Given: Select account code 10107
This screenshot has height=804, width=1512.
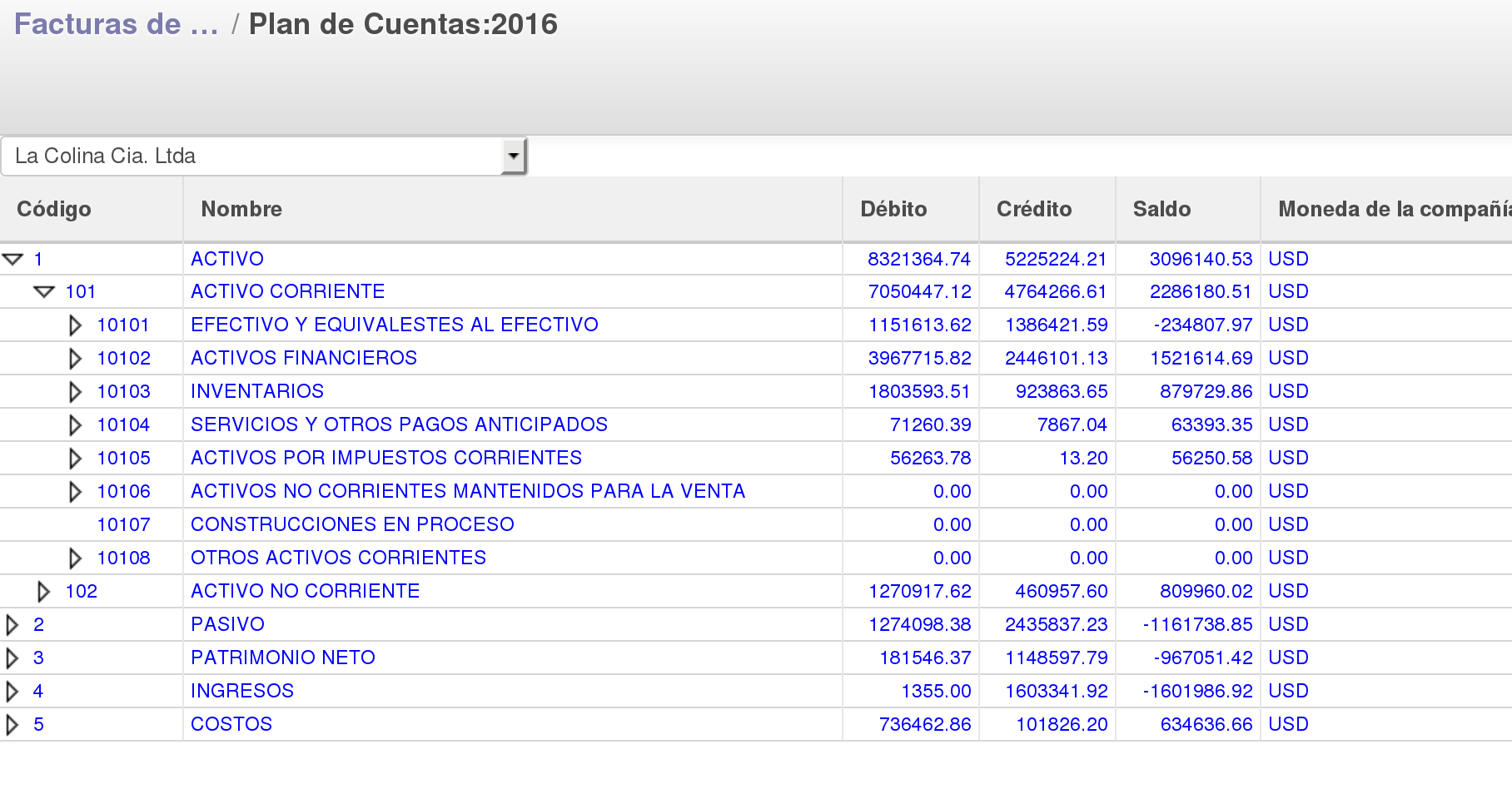Looking at the screenshot, I should pos(124,524).
